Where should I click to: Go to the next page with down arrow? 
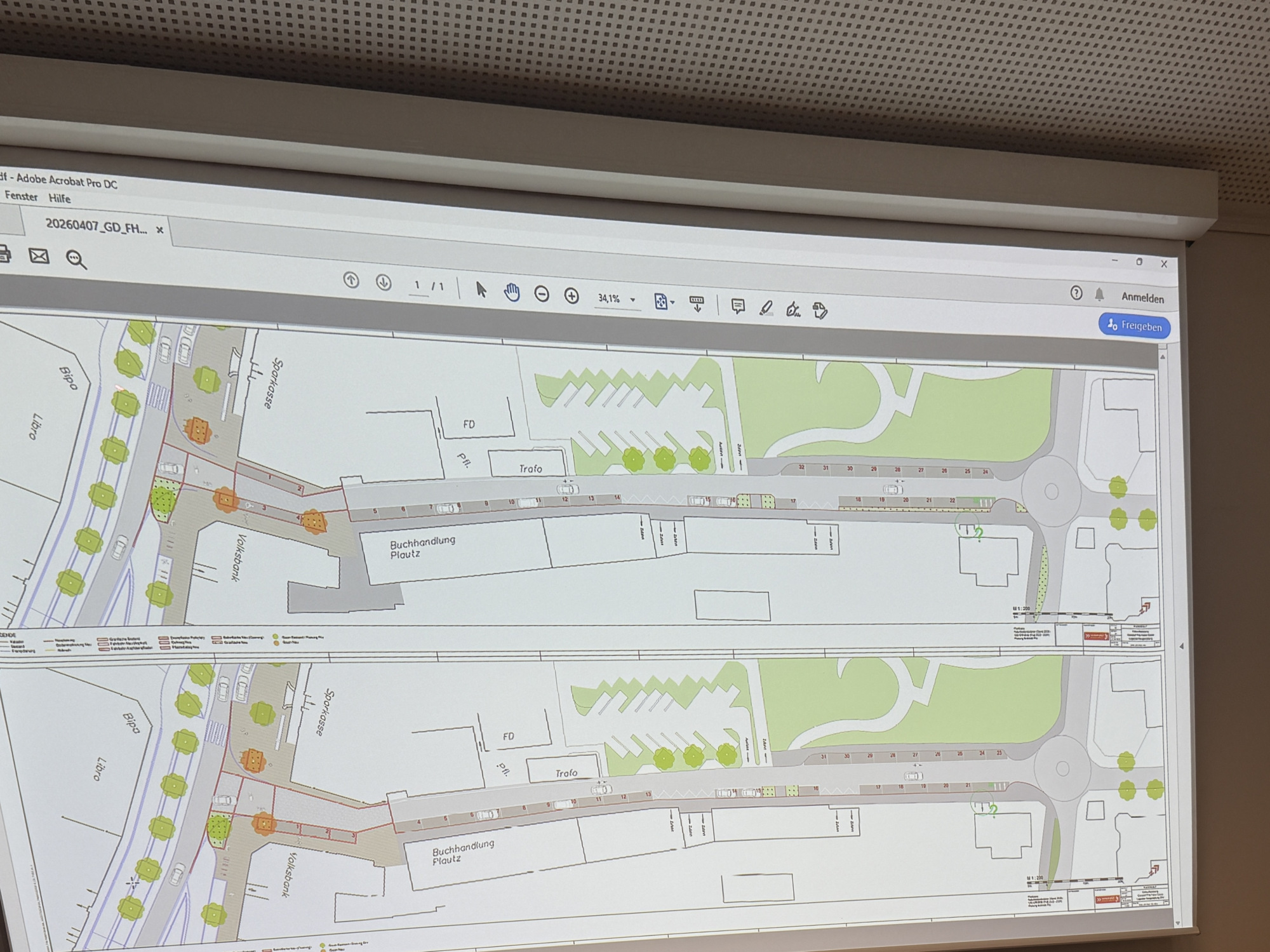384,282
